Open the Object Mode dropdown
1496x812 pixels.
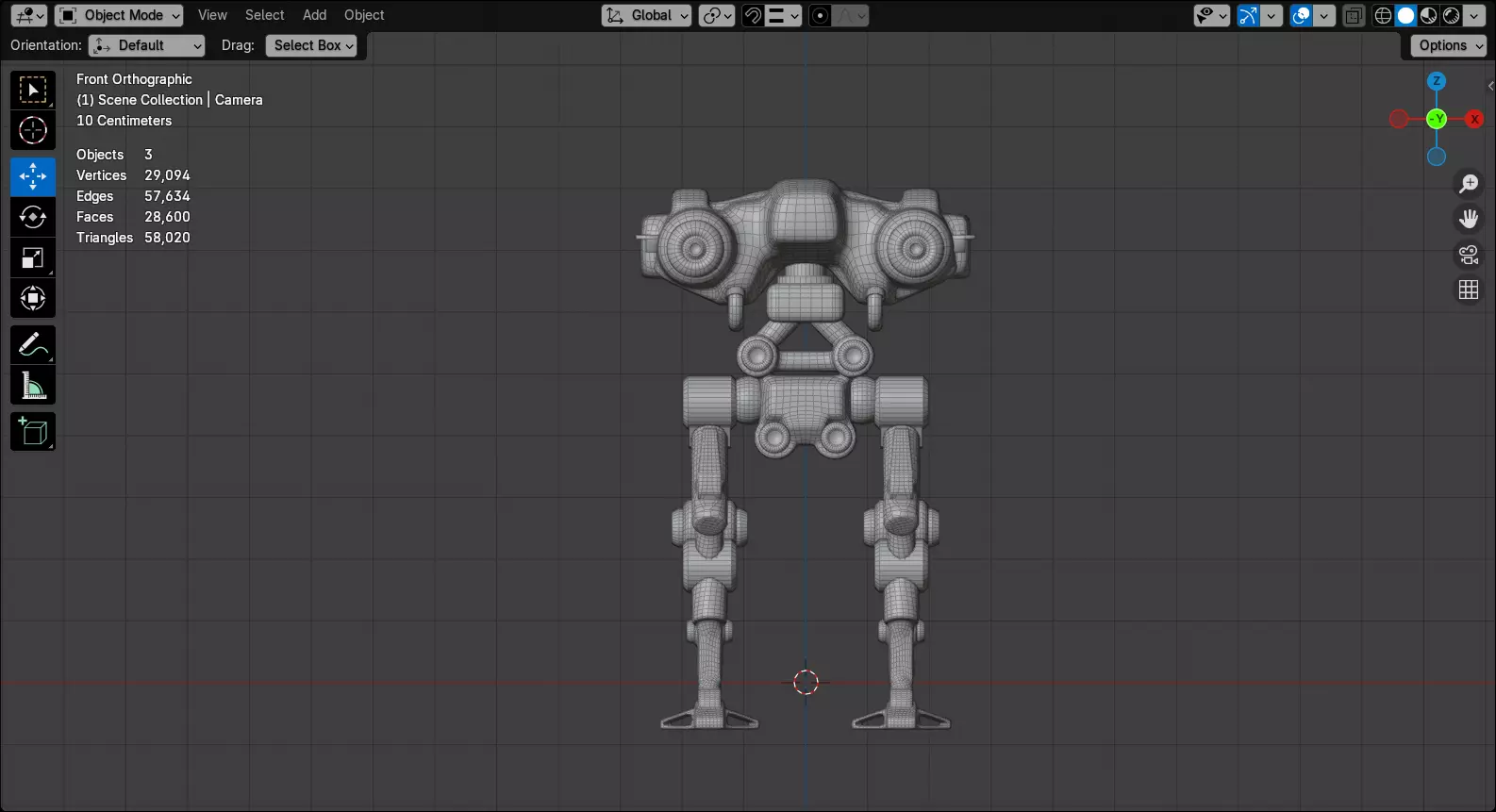(119, 15)
